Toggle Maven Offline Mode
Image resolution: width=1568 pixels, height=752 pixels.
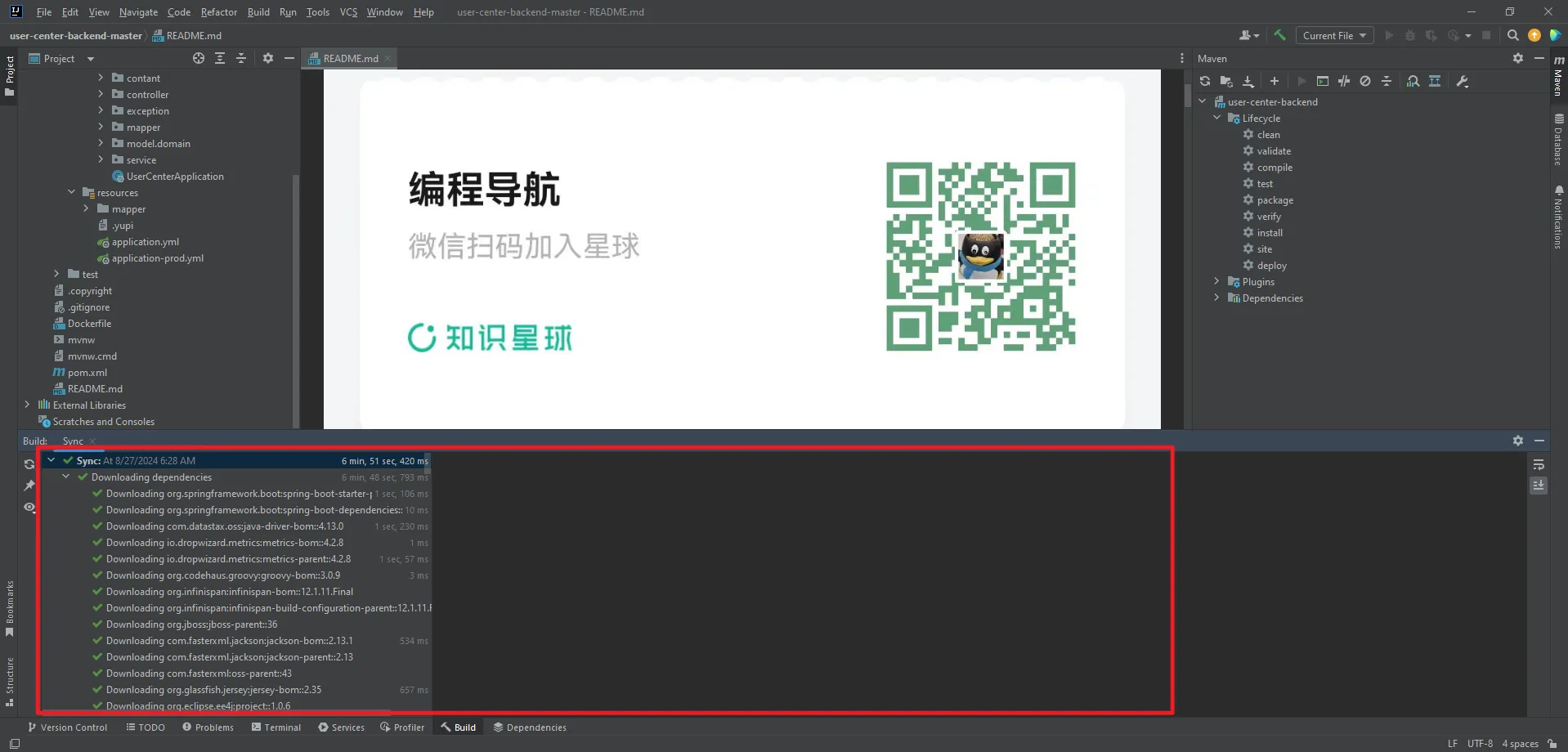[x=1344, y=81]
